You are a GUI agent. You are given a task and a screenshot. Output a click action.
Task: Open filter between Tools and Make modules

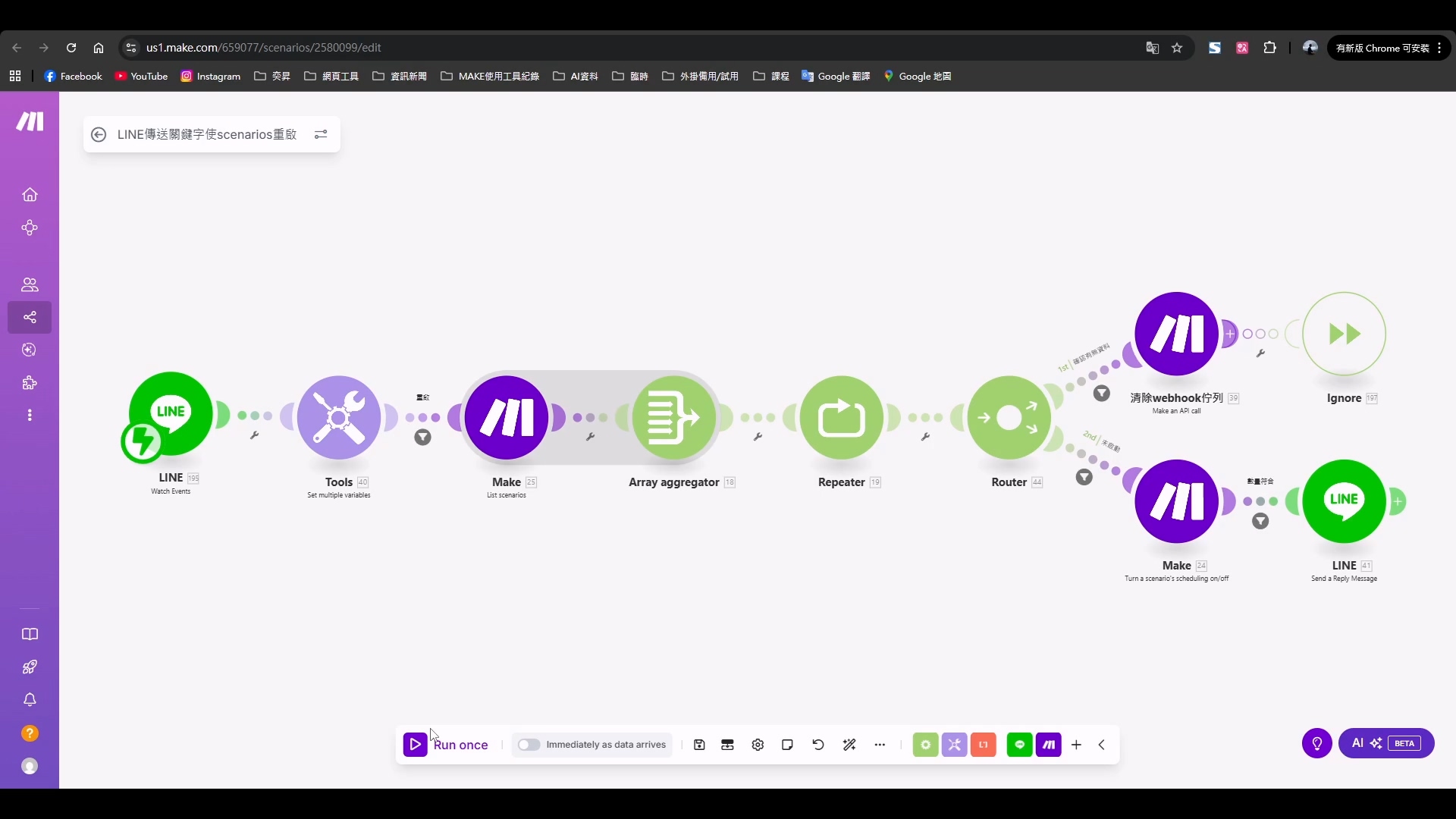[x=423, y=438]
